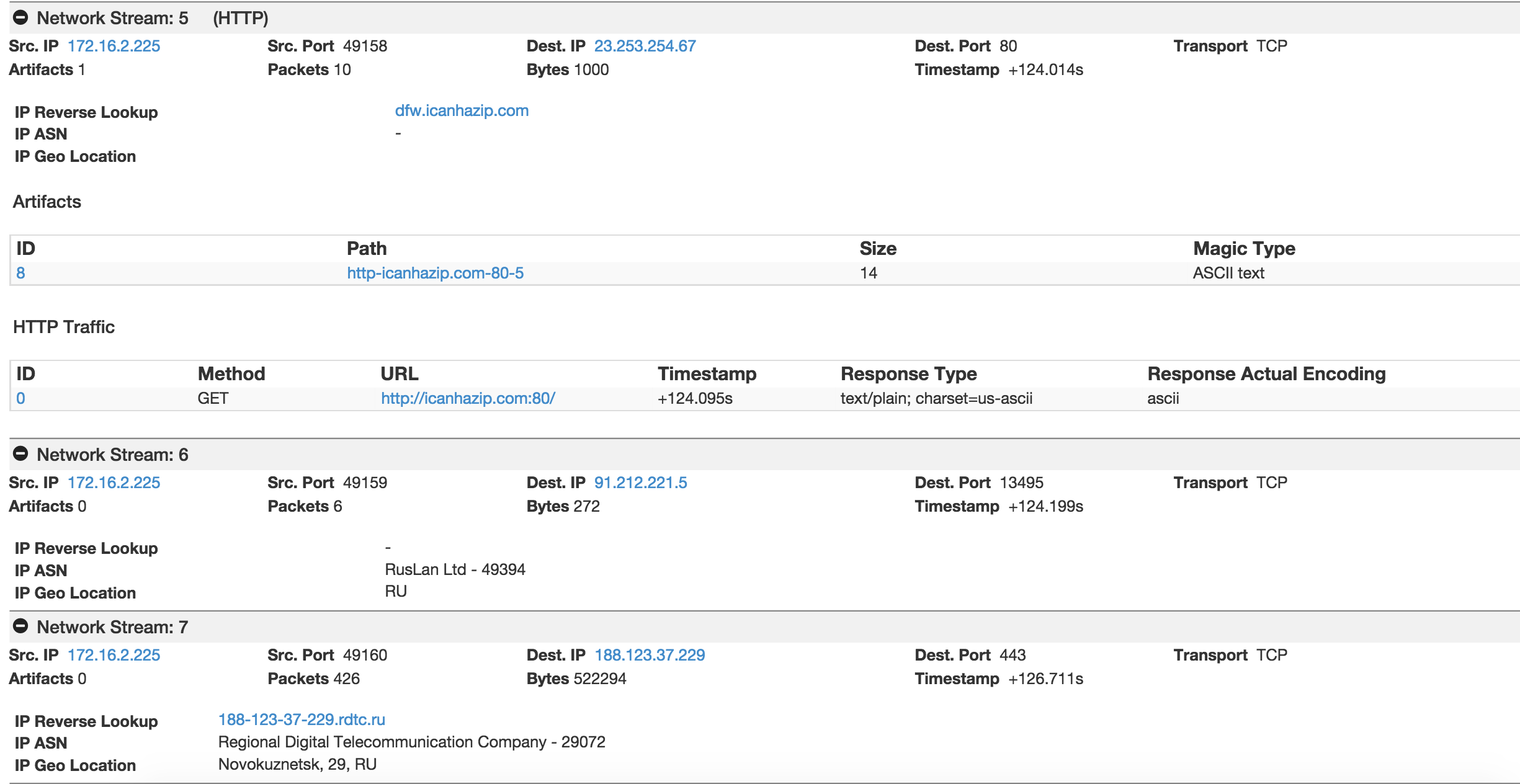The image size is (1520, 784).
Task: Open source IP link in Stream 7
Action: click(x=114, y=655)
